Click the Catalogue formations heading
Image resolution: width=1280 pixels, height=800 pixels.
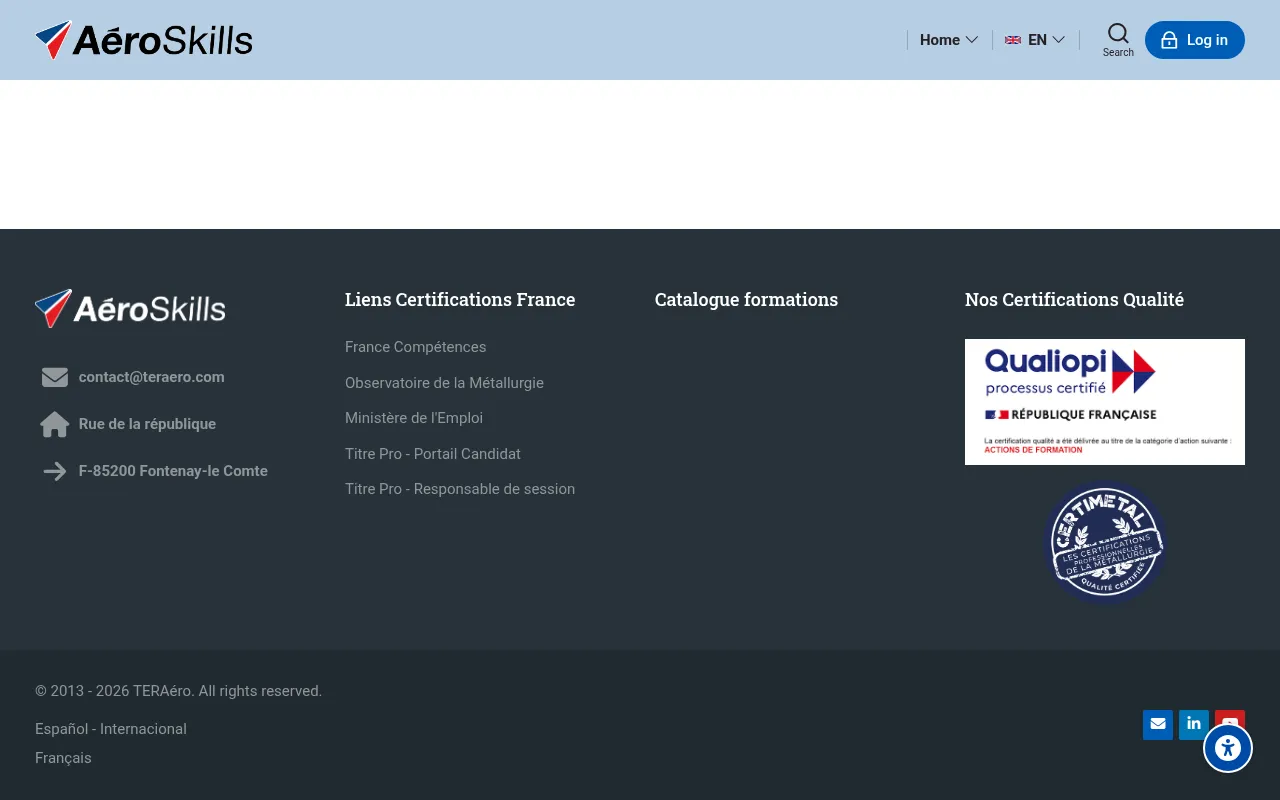pyautogui.click(x=747, y=299)
